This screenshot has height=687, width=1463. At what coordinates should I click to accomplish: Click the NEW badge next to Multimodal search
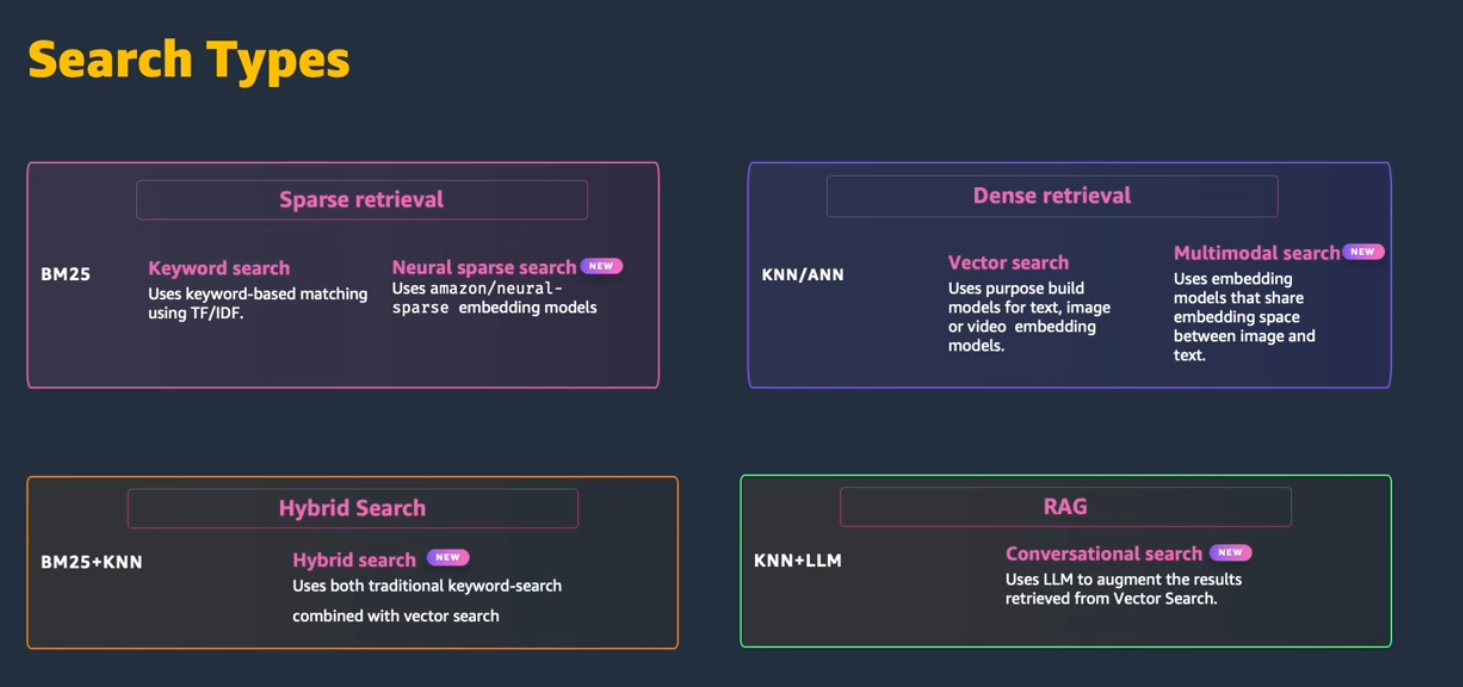click(x=1363, y=252)
